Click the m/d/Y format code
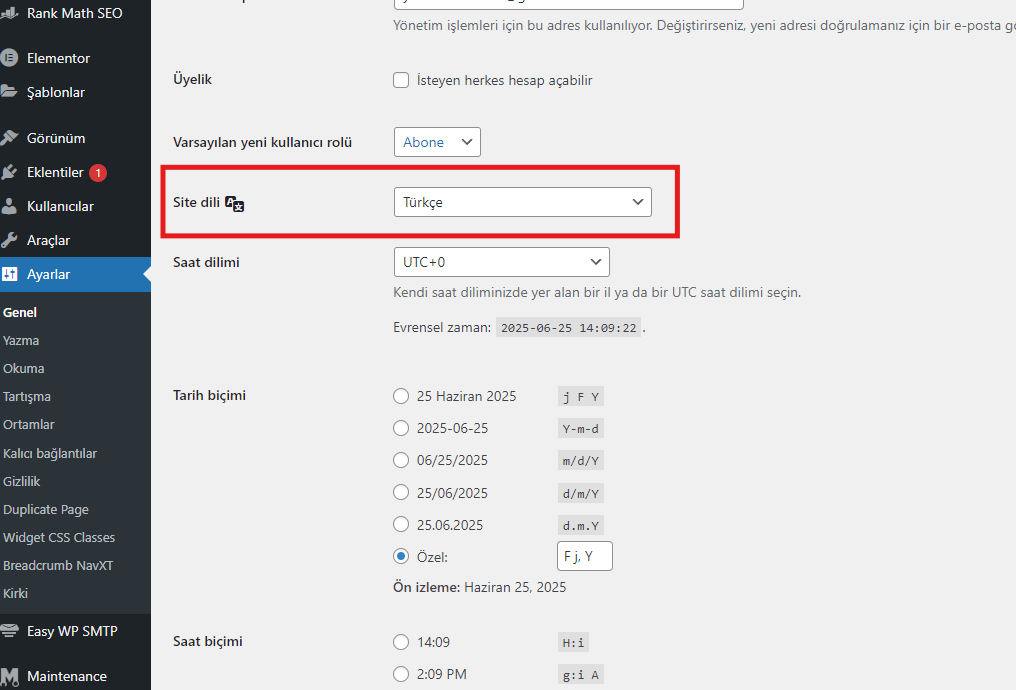The image size is (1016, 690). pos(581,461)
